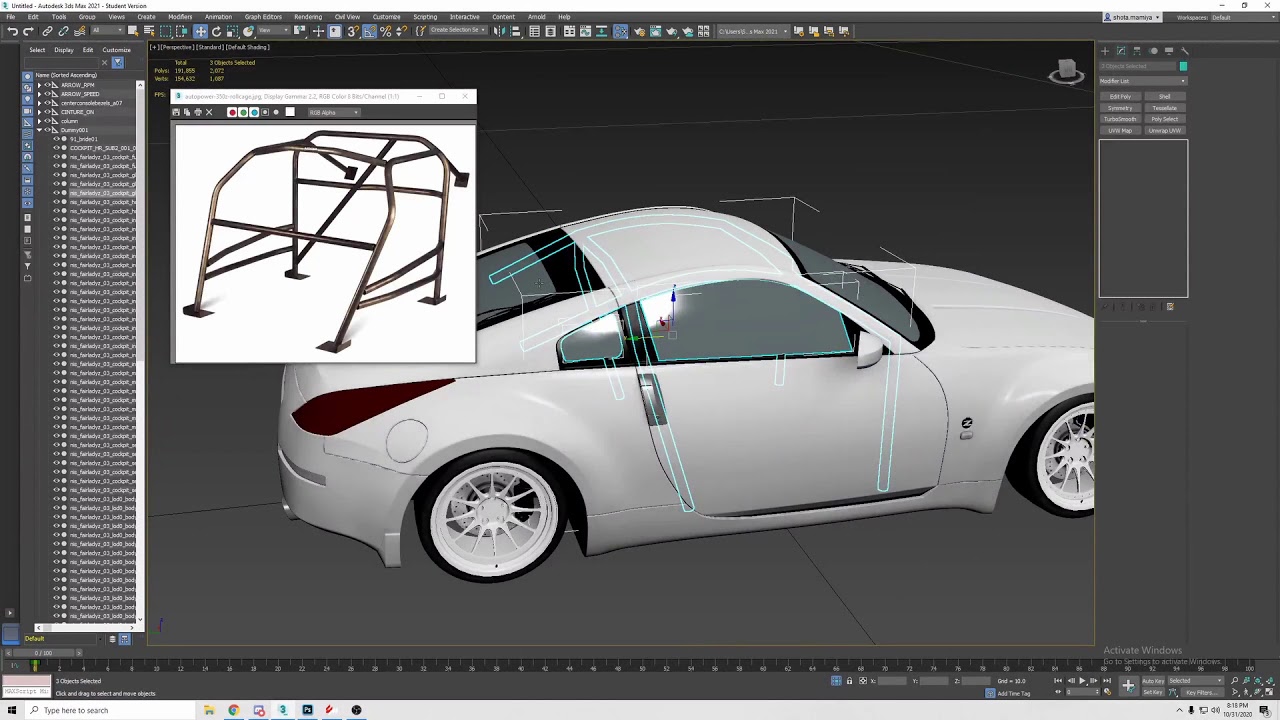This screenshot has width=1280, height=720.
Task: Toggle the Auto Key mode button
Action: coord(1153,681)
